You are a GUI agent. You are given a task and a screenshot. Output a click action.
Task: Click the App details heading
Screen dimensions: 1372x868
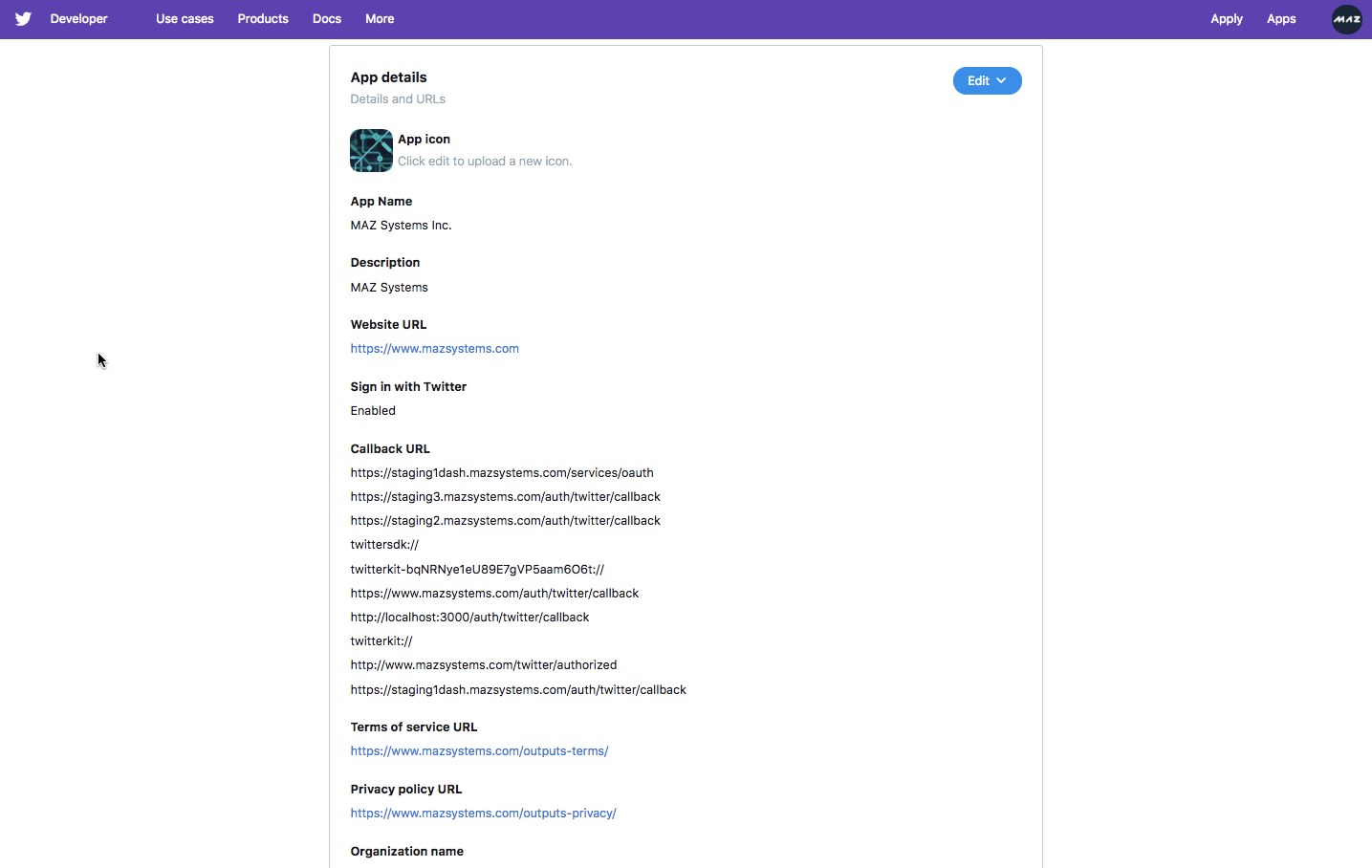click(388, 77)
